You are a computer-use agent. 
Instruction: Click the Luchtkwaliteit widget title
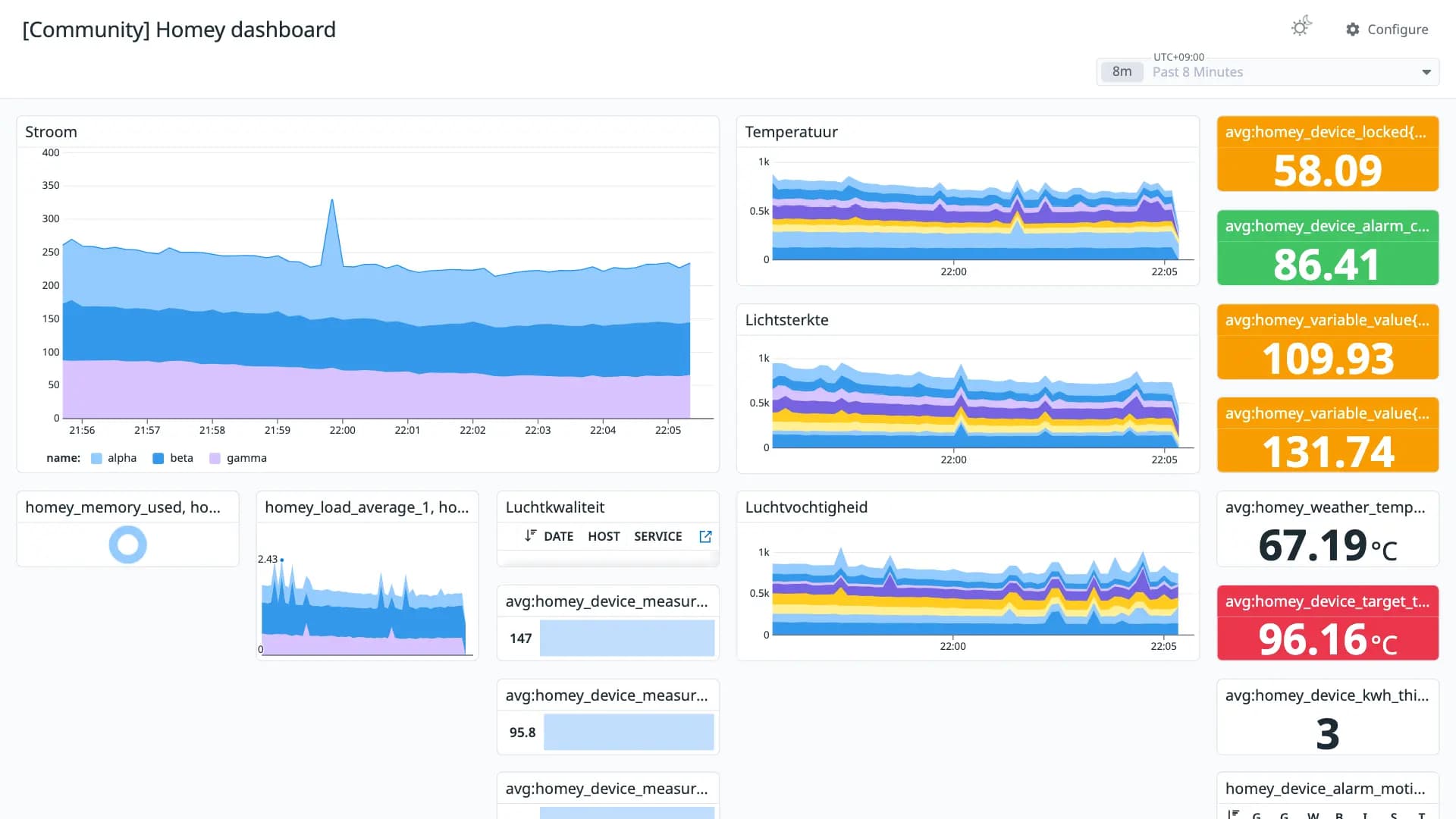tap(555, 507)
